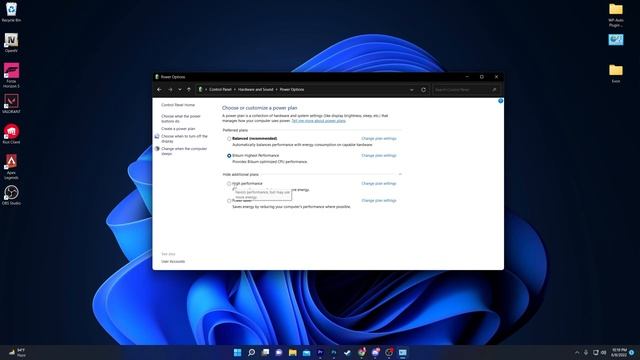Select the Bitsum Highest Performance plan

tap(229, 156)
